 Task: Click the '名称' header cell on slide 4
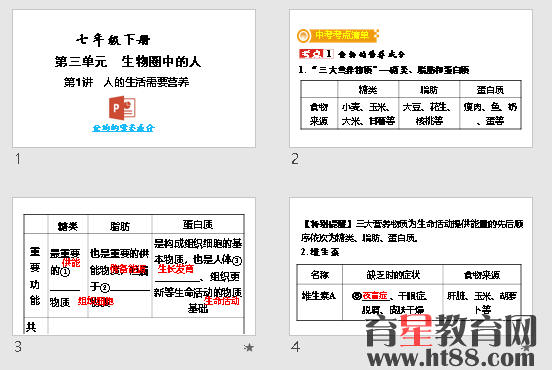tap(320, 275)
